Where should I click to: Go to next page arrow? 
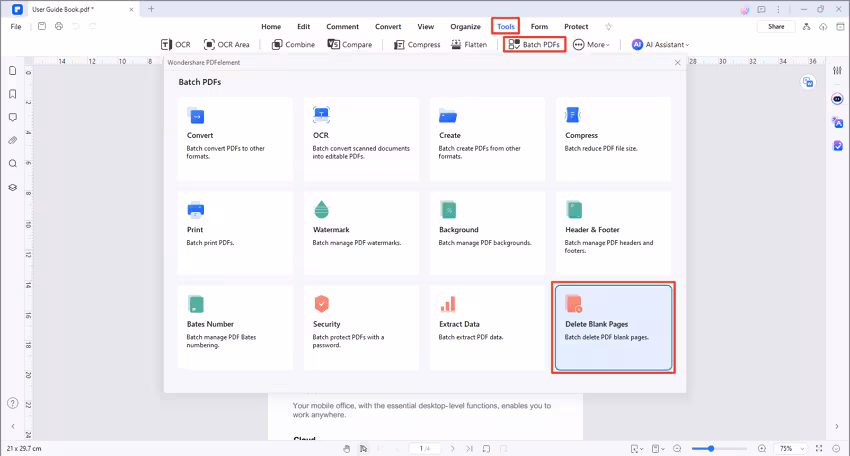[453, 448]
